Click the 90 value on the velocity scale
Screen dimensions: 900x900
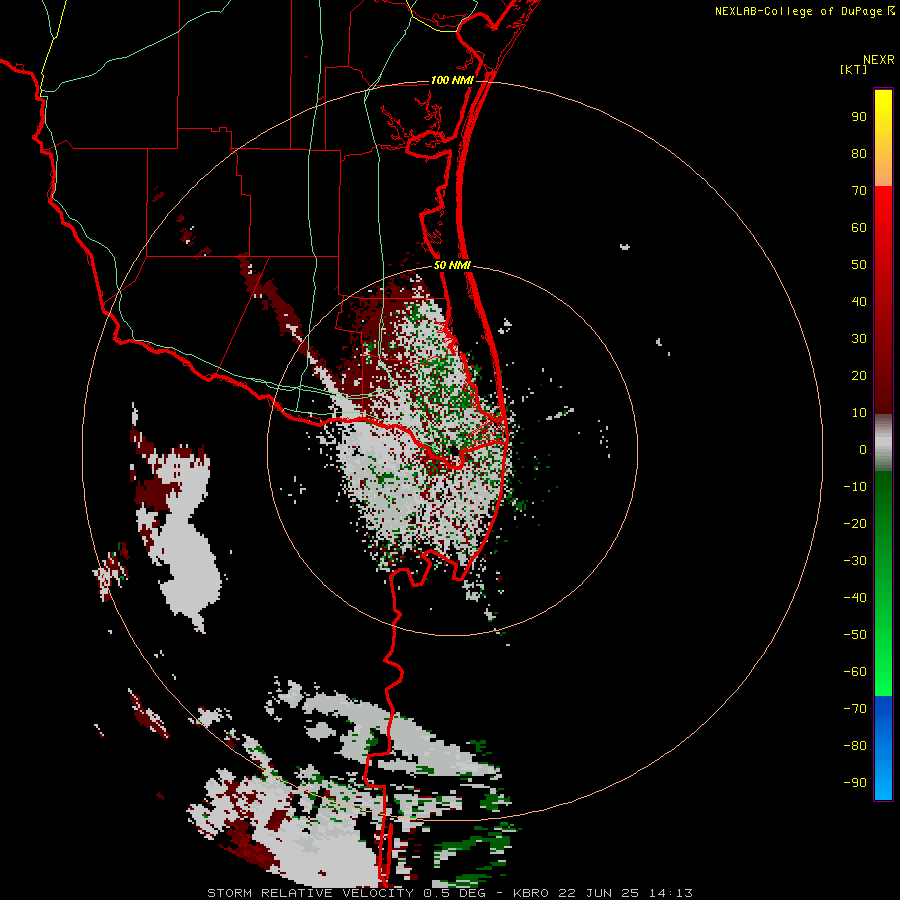point(859,117)
